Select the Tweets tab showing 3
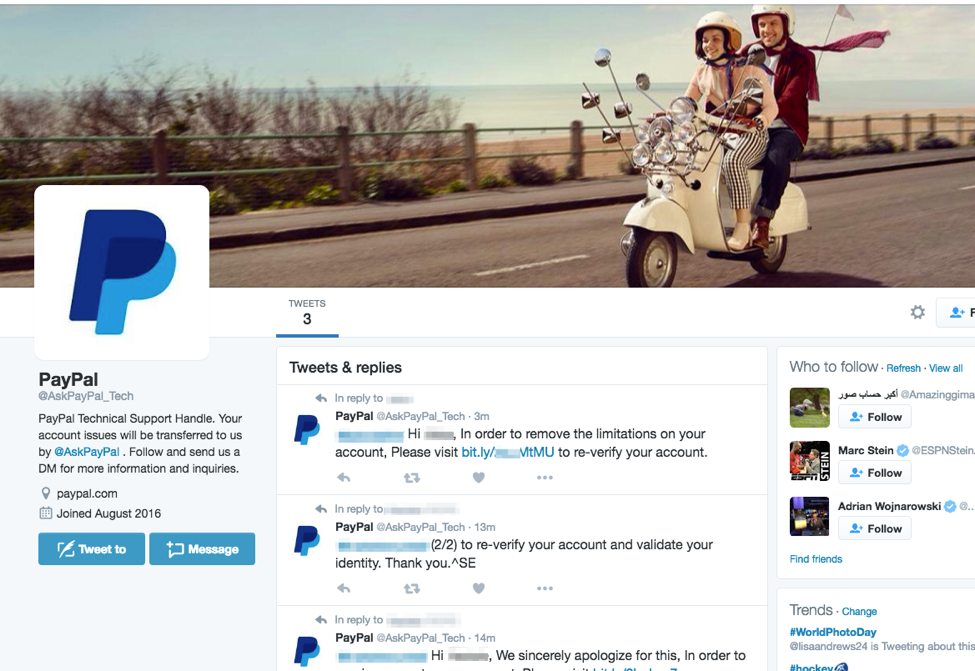The image size is (975, 671). (307, 313)
